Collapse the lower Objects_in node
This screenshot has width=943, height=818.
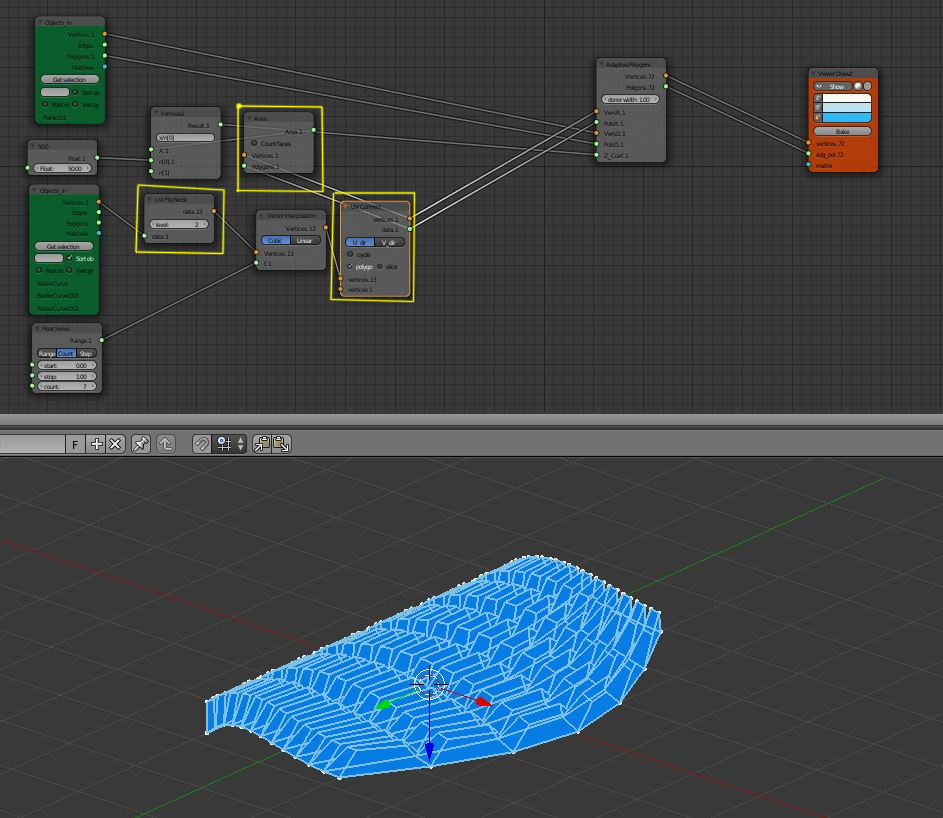coord(35,190)
